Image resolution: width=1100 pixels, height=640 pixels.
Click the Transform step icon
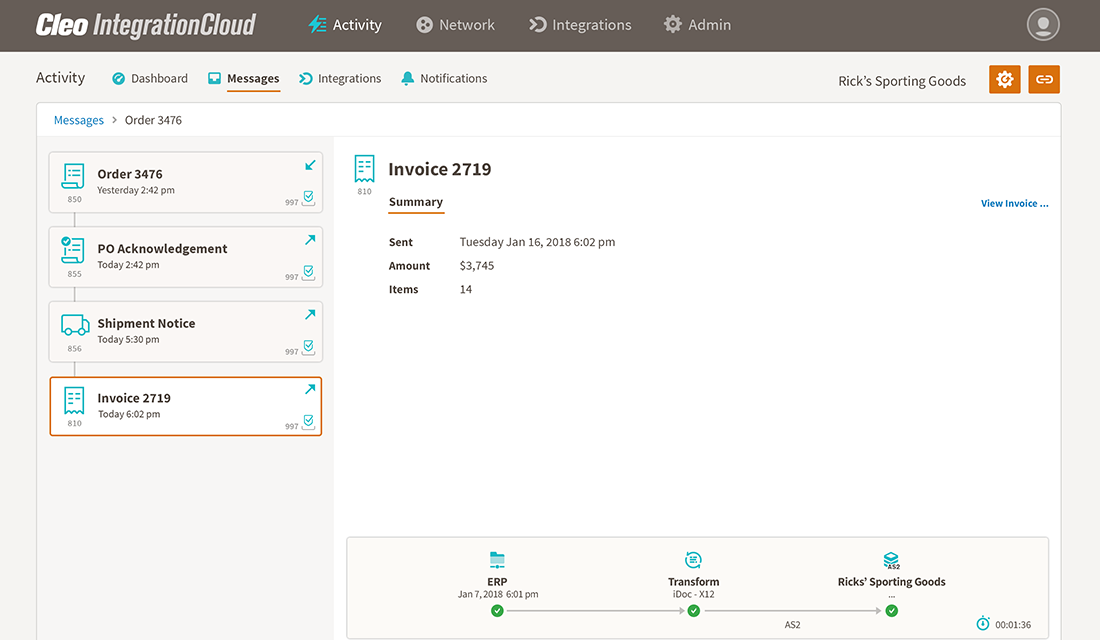click(x=693, y=560)
